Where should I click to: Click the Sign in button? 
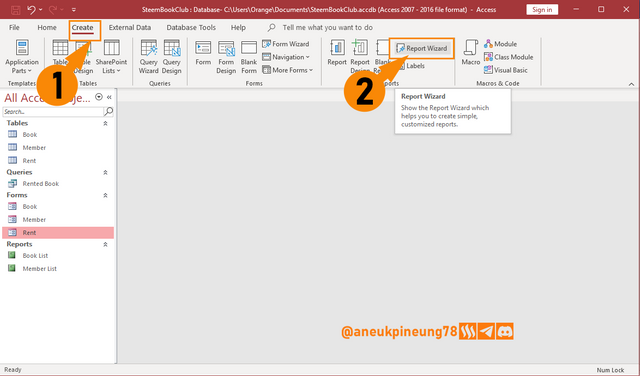coord(542,9)
